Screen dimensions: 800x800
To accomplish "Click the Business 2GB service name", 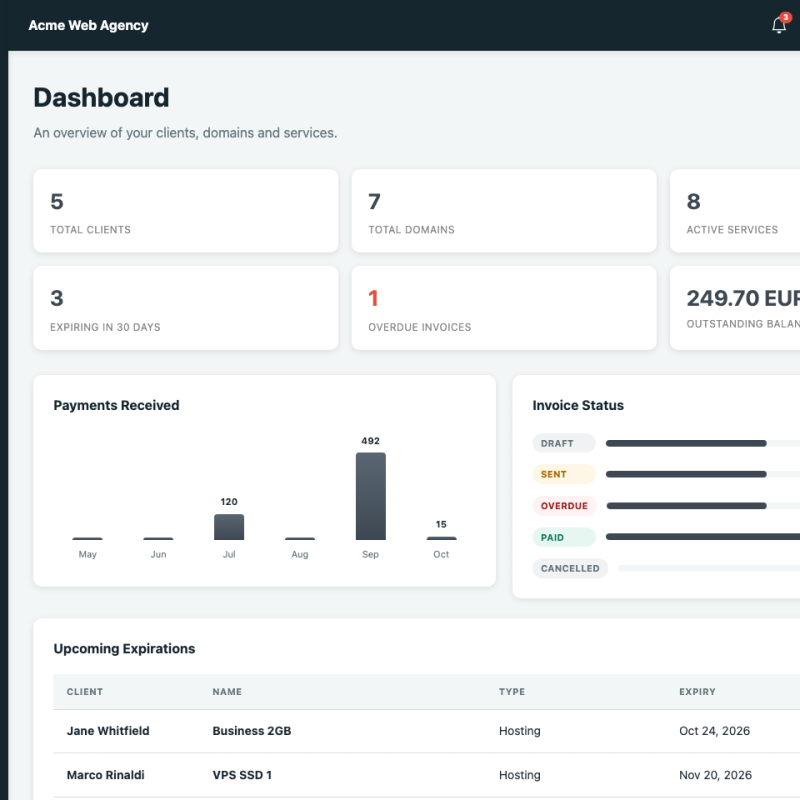I will (x=252, y=731).
